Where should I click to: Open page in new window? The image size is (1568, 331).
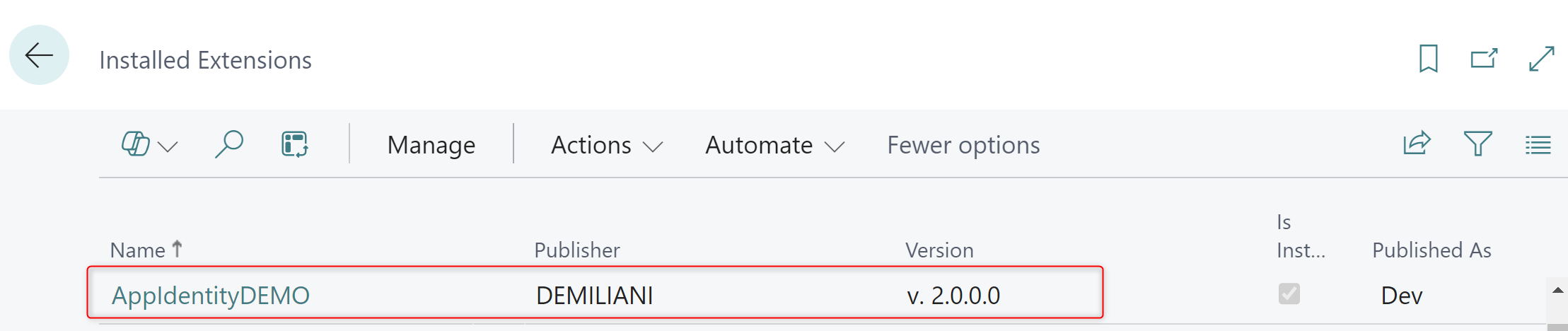[1484, 59]
